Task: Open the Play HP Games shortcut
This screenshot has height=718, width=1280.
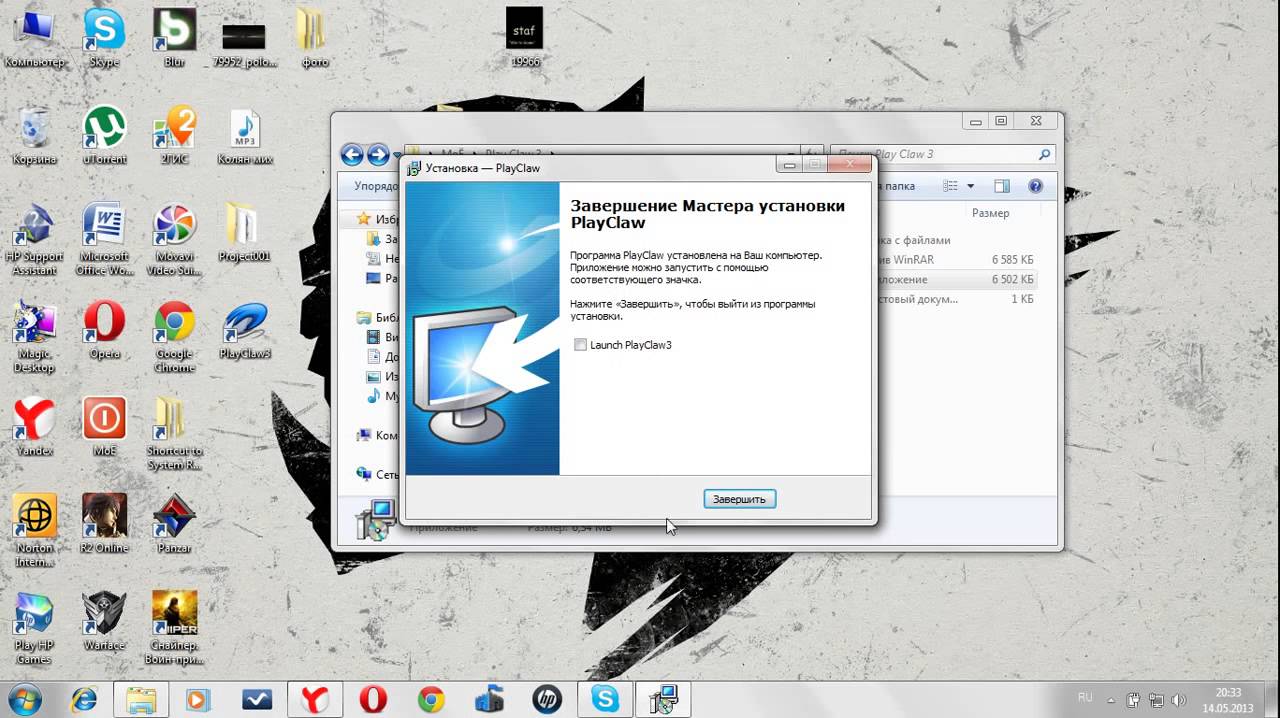Action: (34, 628)
